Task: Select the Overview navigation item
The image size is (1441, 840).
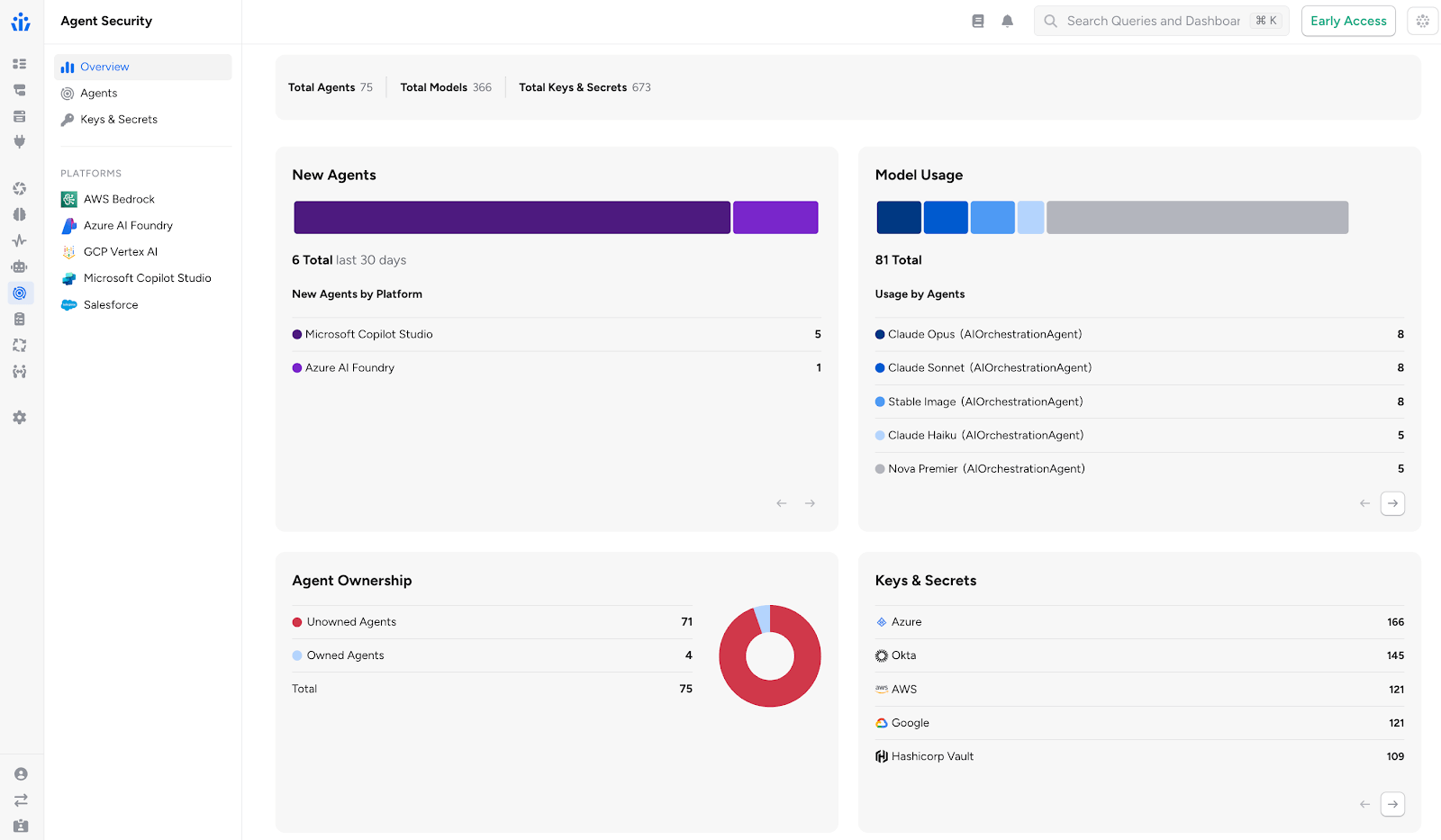Action: coord(104,67)
